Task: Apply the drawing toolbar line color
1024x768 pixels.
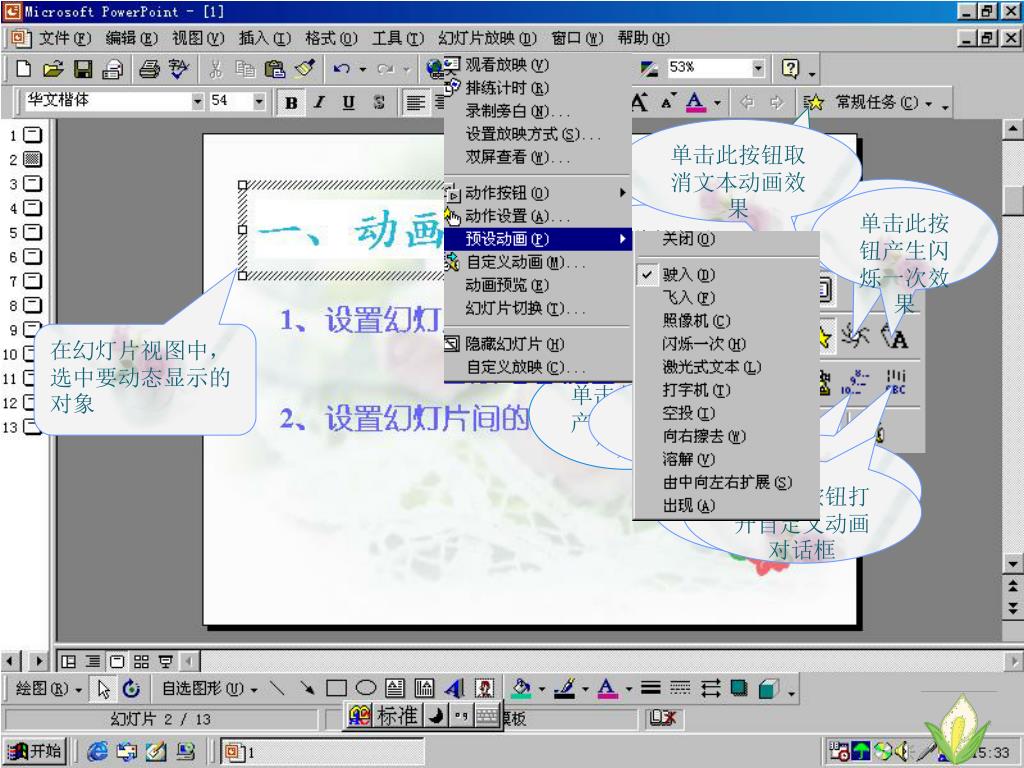Action: tap(565, 688)
